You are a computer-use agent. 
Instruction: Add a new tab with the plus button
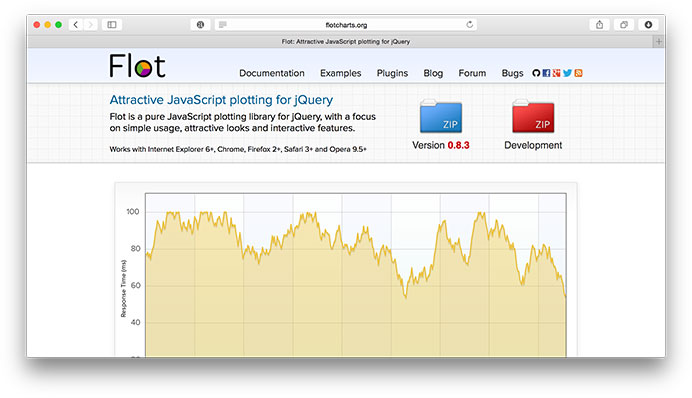pos(658,41)
